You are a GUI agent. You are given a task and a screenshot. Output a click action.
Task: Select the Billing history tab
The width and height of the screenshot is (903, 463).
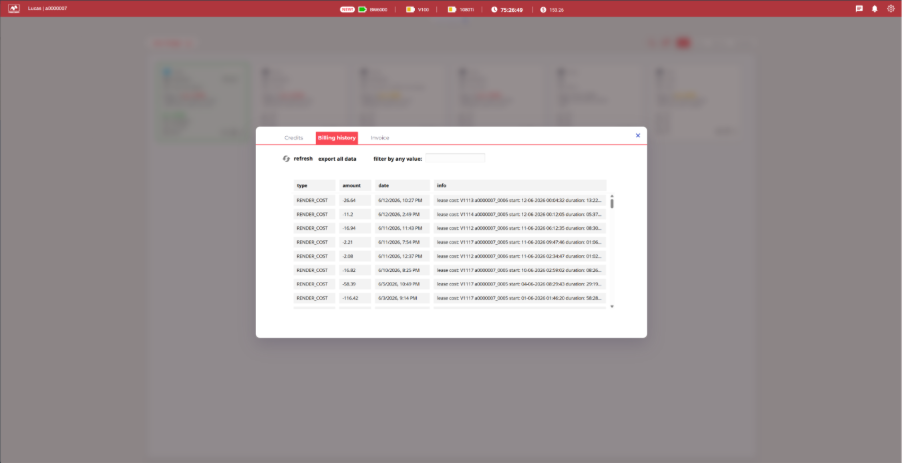tap(337, 138)
